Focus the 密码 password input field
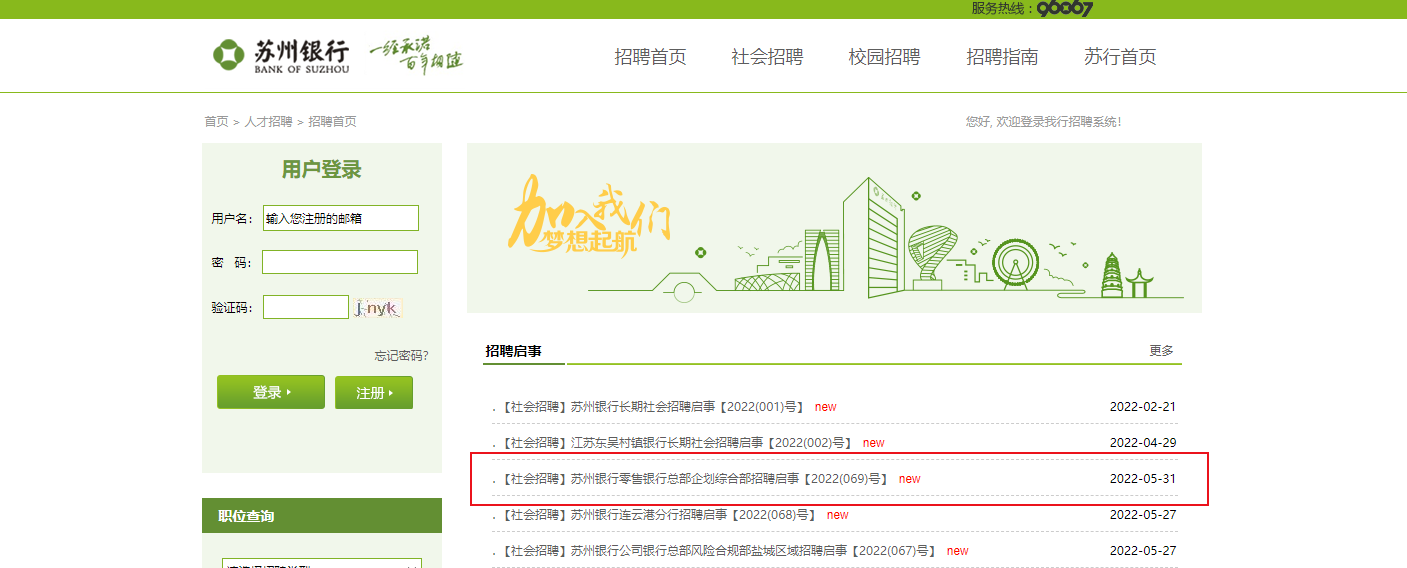The height and width of the screenshot is (568, 1407). pyautogui.click(x=340, y=262)
